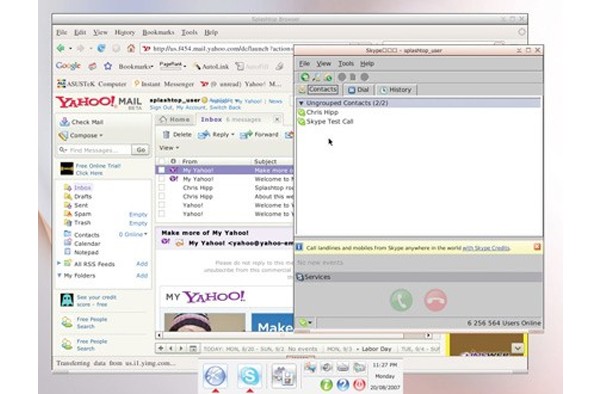This screenshot has height=394, width=600.
Task: Click inside the Find Messages search field
Action: (95, 150)
